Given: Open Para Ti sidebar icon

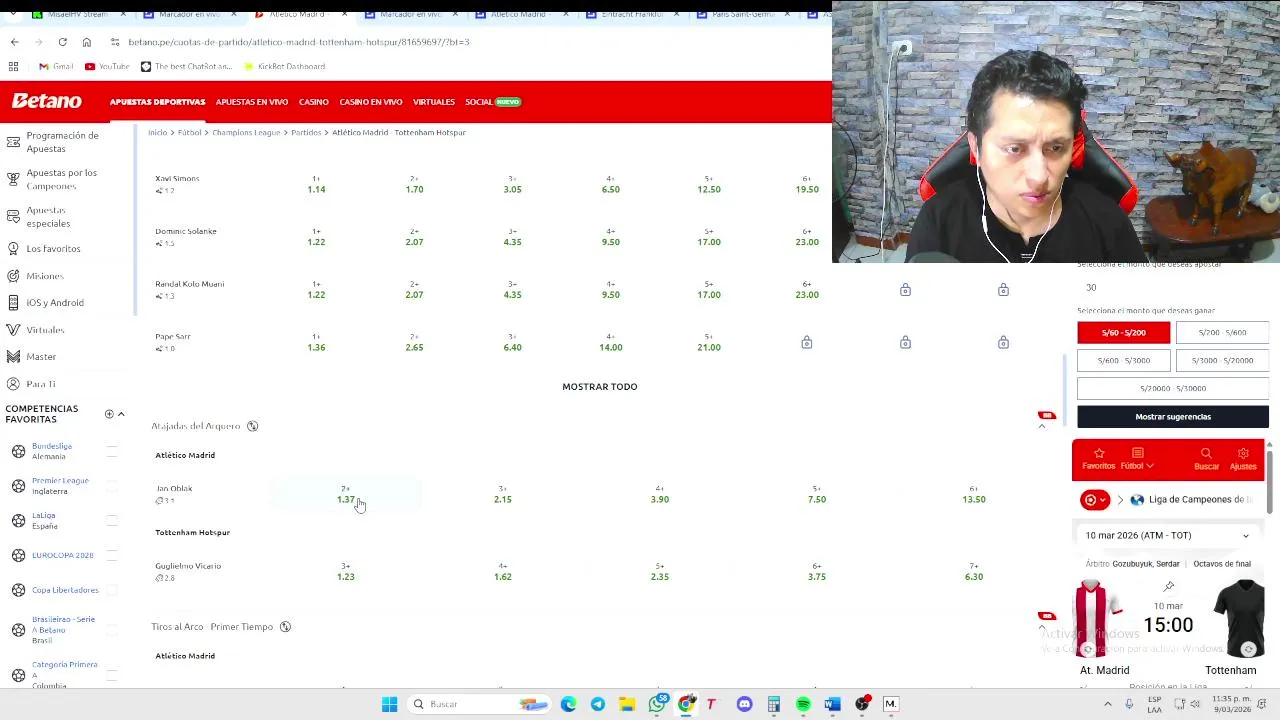Looking at the screenshot, I should point(13,384).
